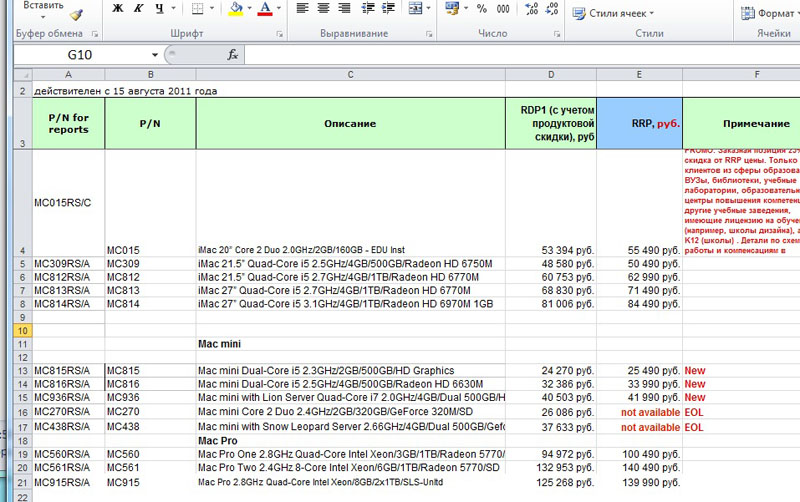This screenshot has width=800, height=502.
Task: Select cell with 140 490 руб.
Action: click(639, 467)
